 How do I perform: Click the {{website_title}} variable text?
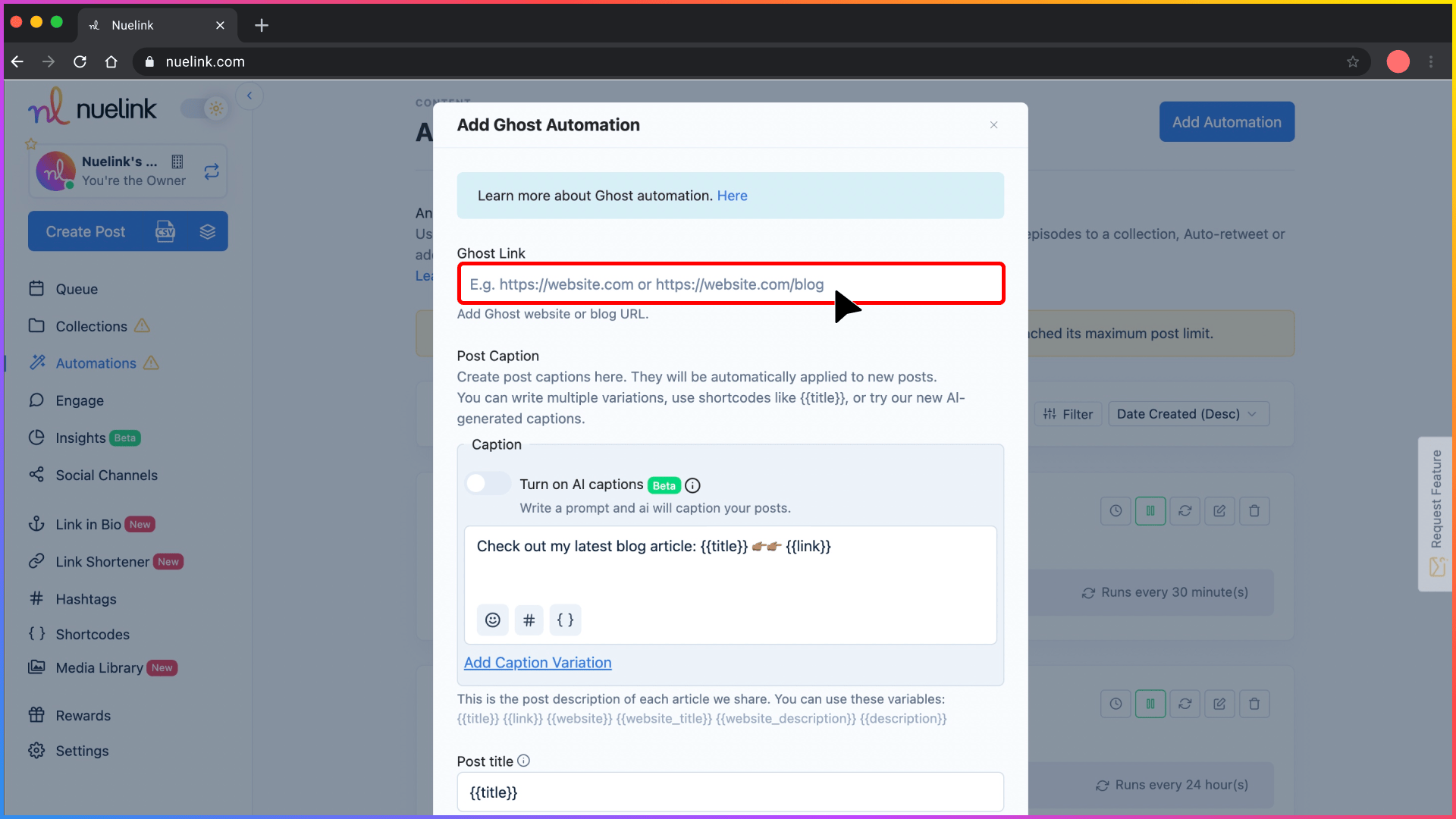click(664, 718)
